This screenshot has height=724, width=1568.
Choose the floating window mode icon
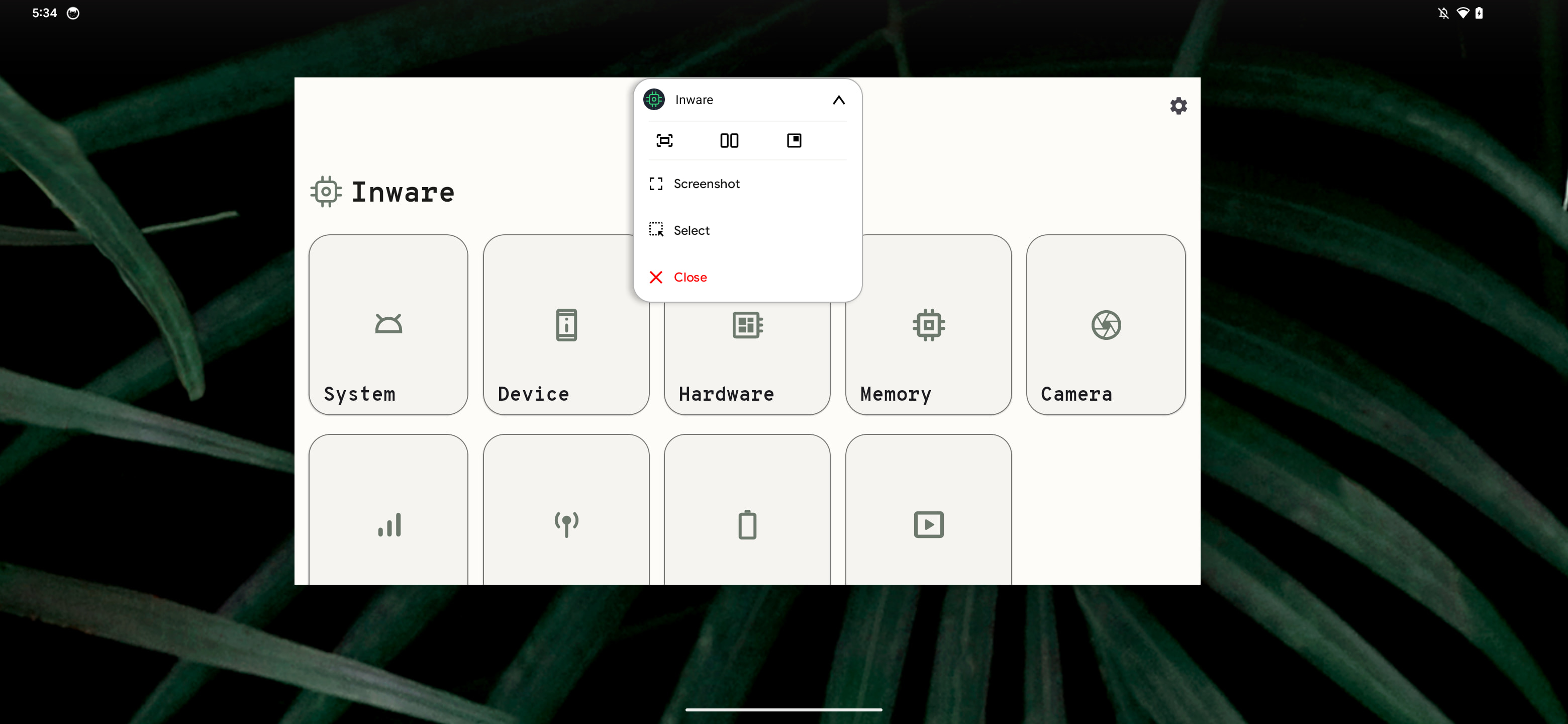click(x=794, y=141)
